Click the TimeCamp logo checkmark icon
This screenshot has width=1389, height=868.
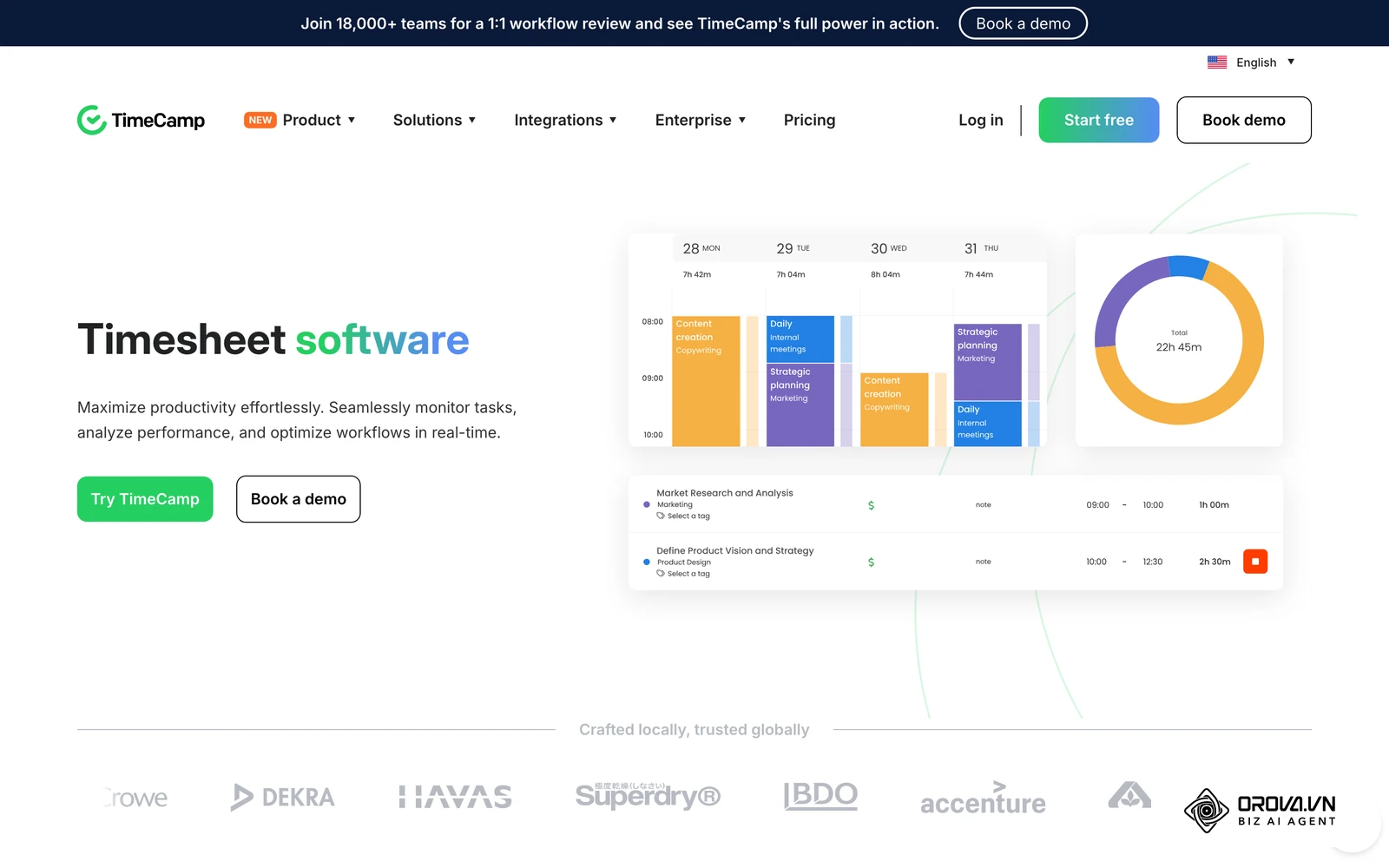(x=91, y=120)
